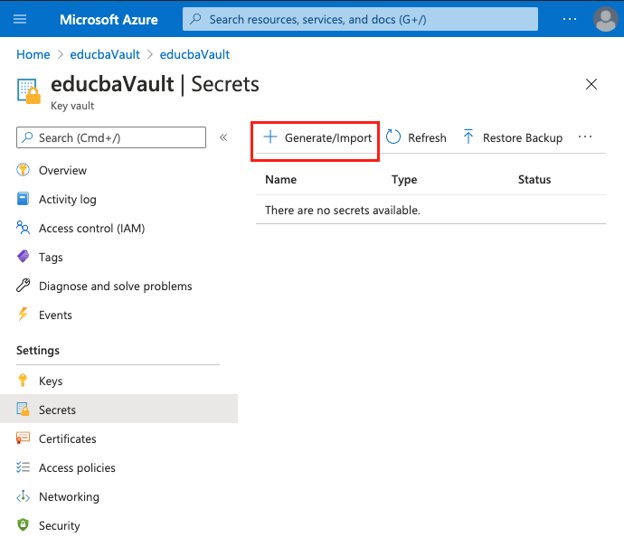Open Diagnose and solve problems
Screen dimensions: 624x536
click(x=115, y=286)
